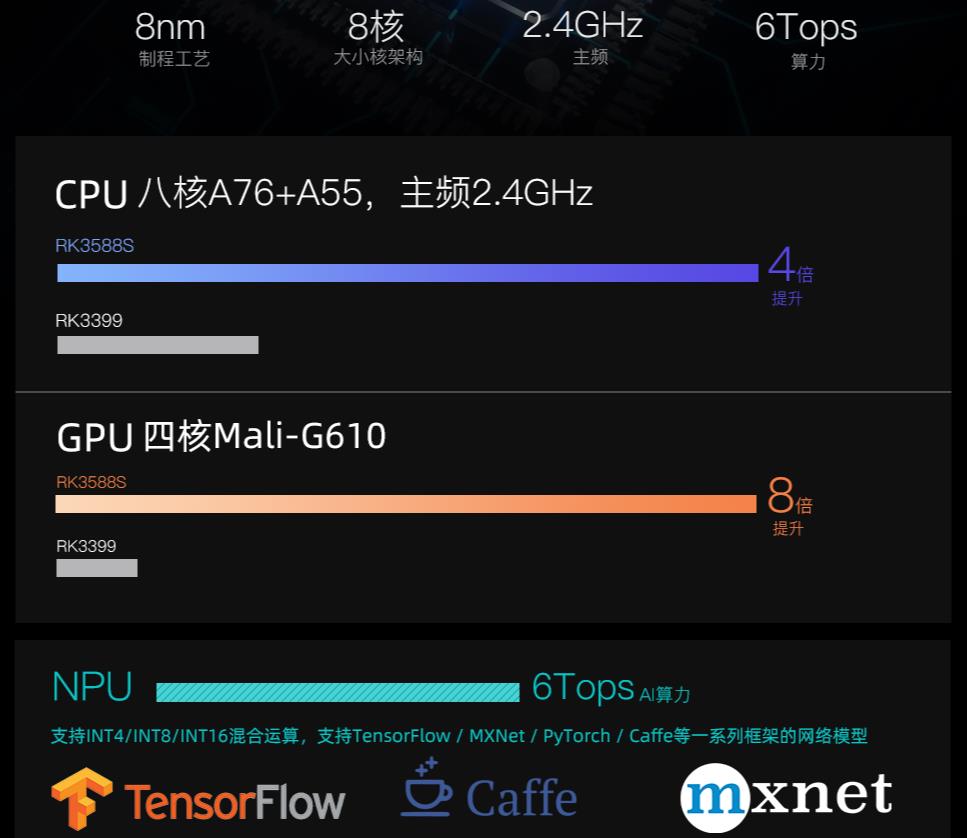Click the gray RK3399 CPU bar
967x838 pixels.
[157, 345]
